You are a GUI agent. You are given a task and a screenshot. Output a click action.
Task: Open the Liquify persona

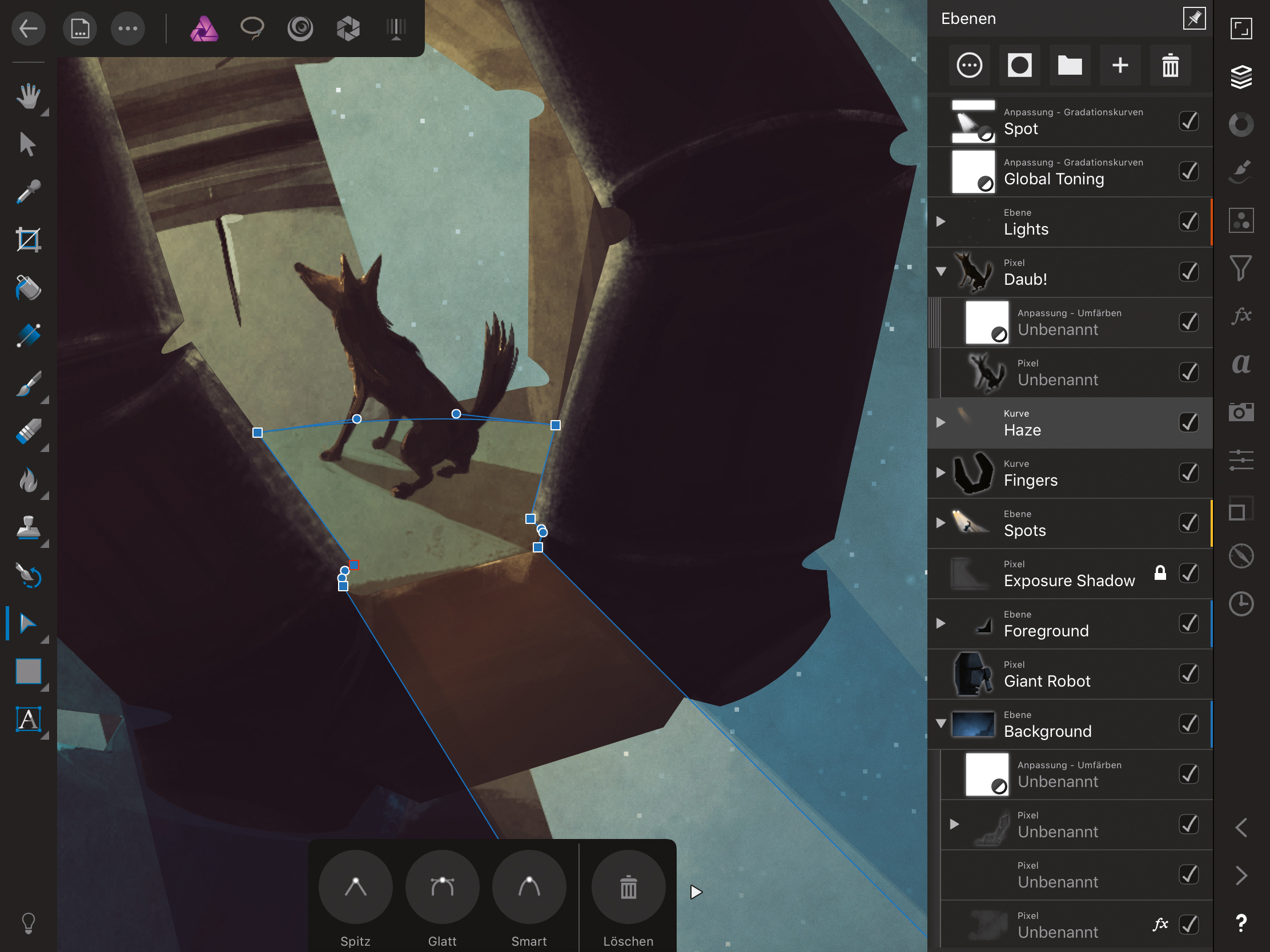300,28
